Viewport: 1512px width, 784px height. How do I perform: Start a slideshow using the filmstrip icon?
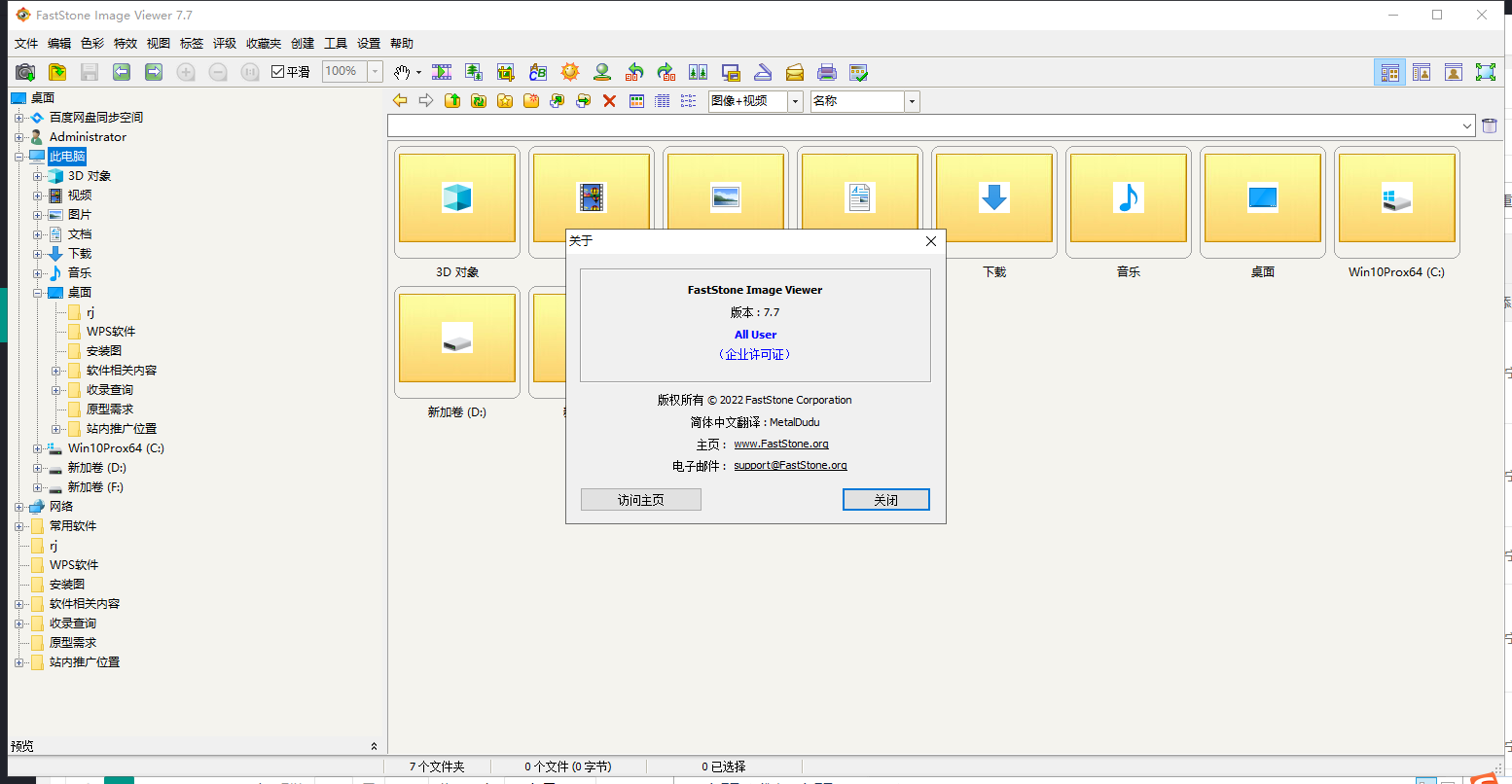pyautogui.click(x=441, y=71)
